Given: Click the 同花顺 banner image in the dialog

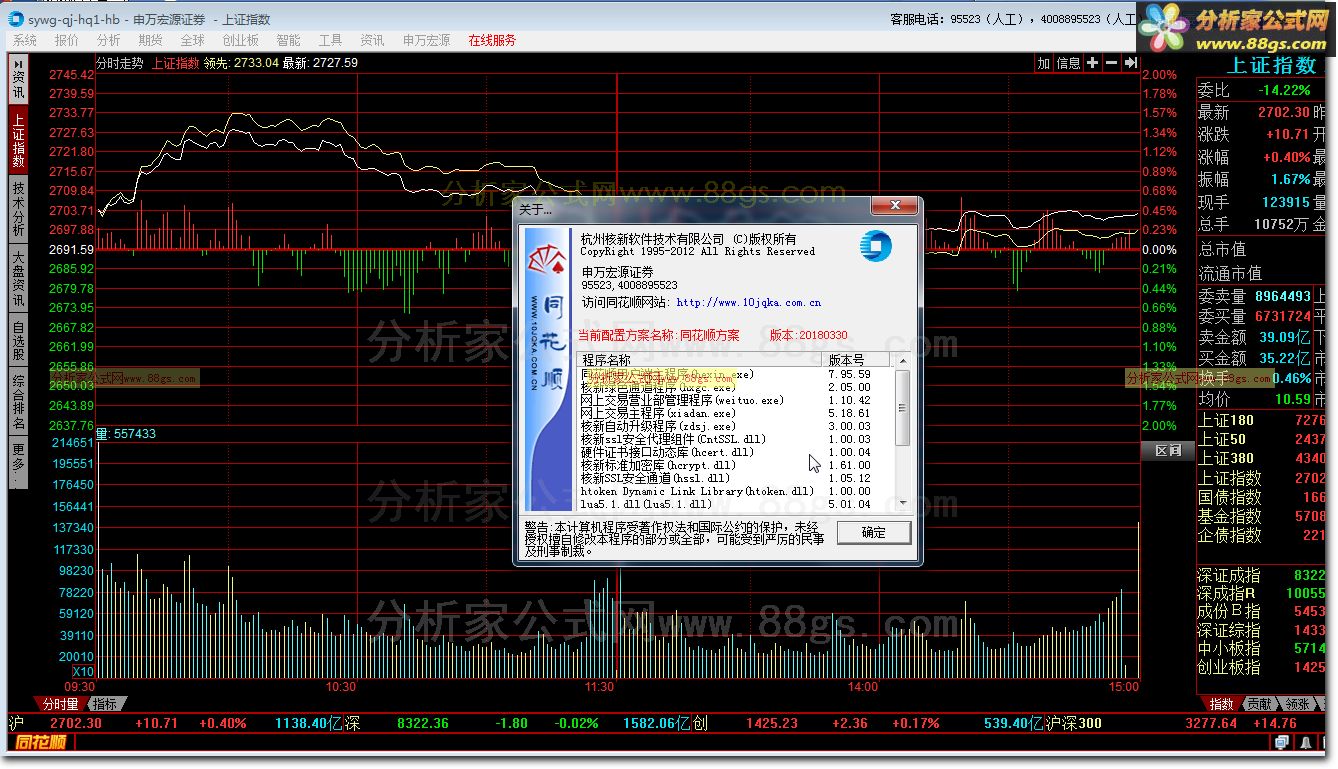Looking at the screenshot, I should (x=548, y=369).
